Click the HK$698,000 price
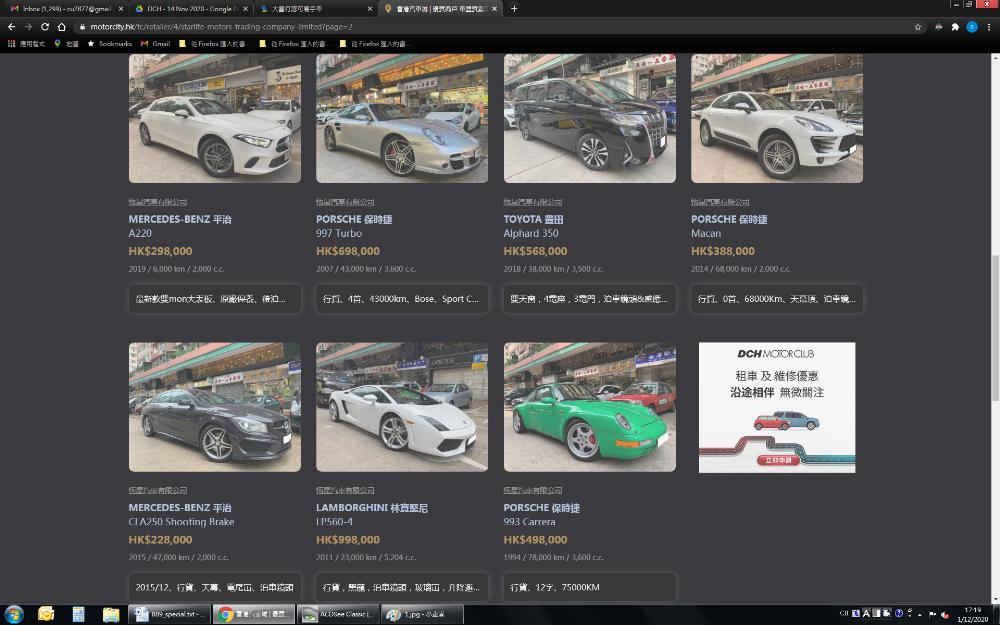This screenshot has height=625, width=1000. coord(348,251)
